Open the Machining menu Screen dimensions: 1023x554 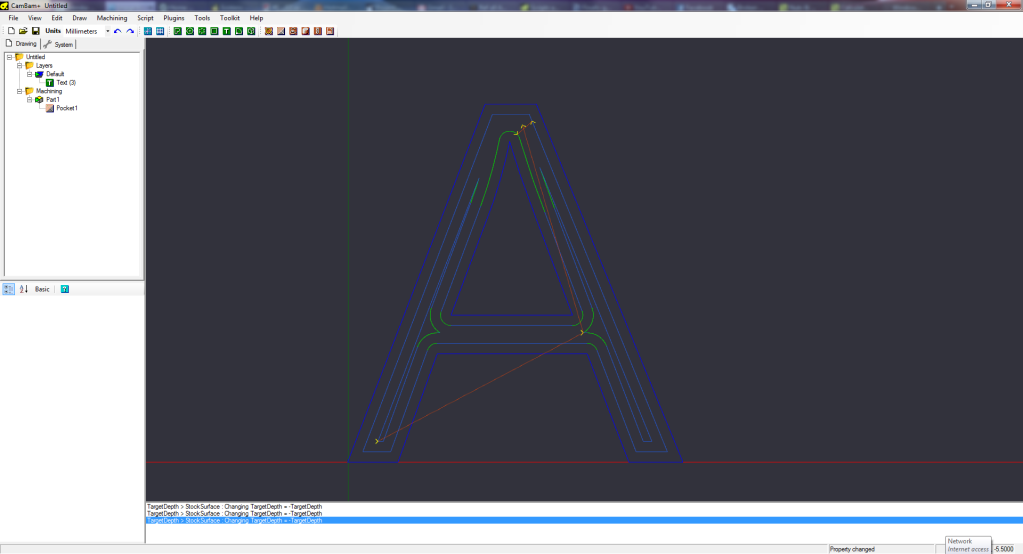(x=112, y=18)
